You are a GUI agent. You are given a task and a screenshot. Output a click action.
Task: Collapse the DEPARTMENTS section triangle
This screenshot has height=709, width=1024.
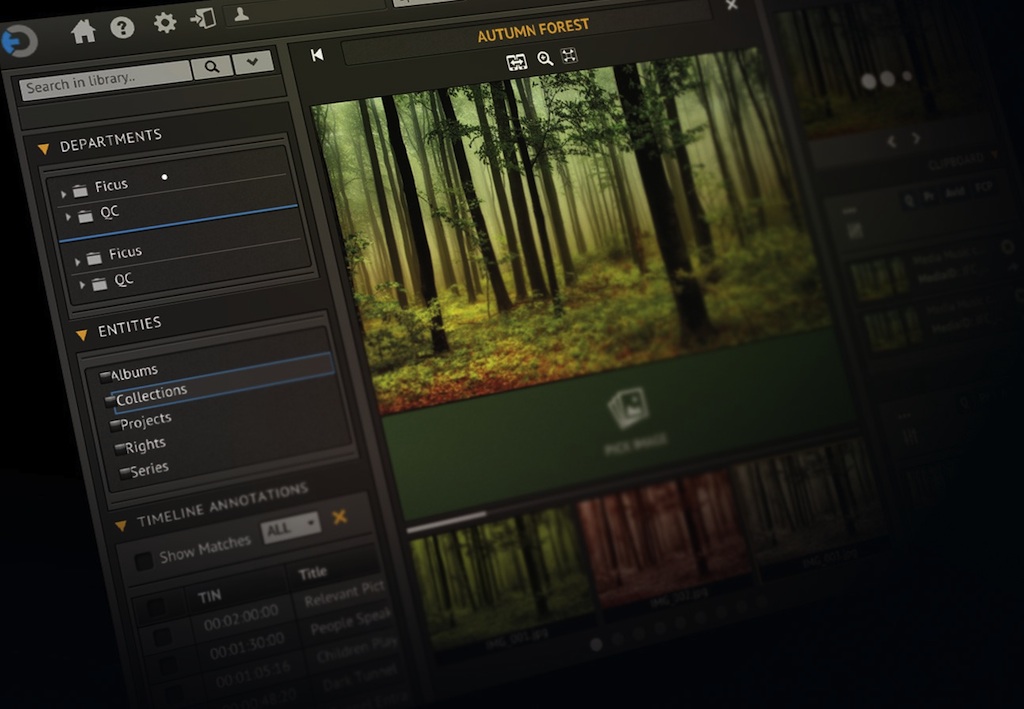point(44,149)
